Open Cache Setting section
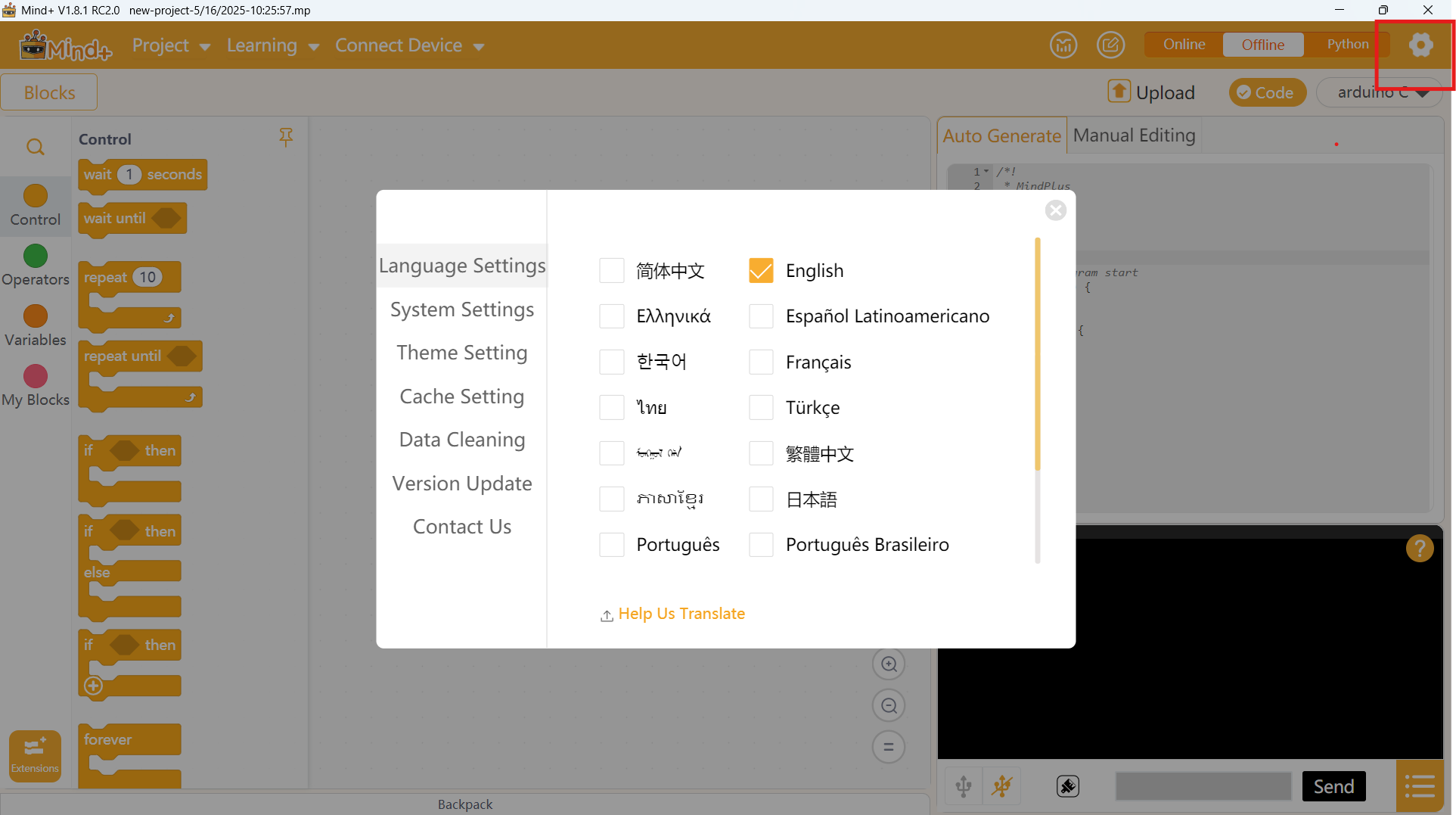The height and width of the screenshot is (815, 1456). pos(462,397)
